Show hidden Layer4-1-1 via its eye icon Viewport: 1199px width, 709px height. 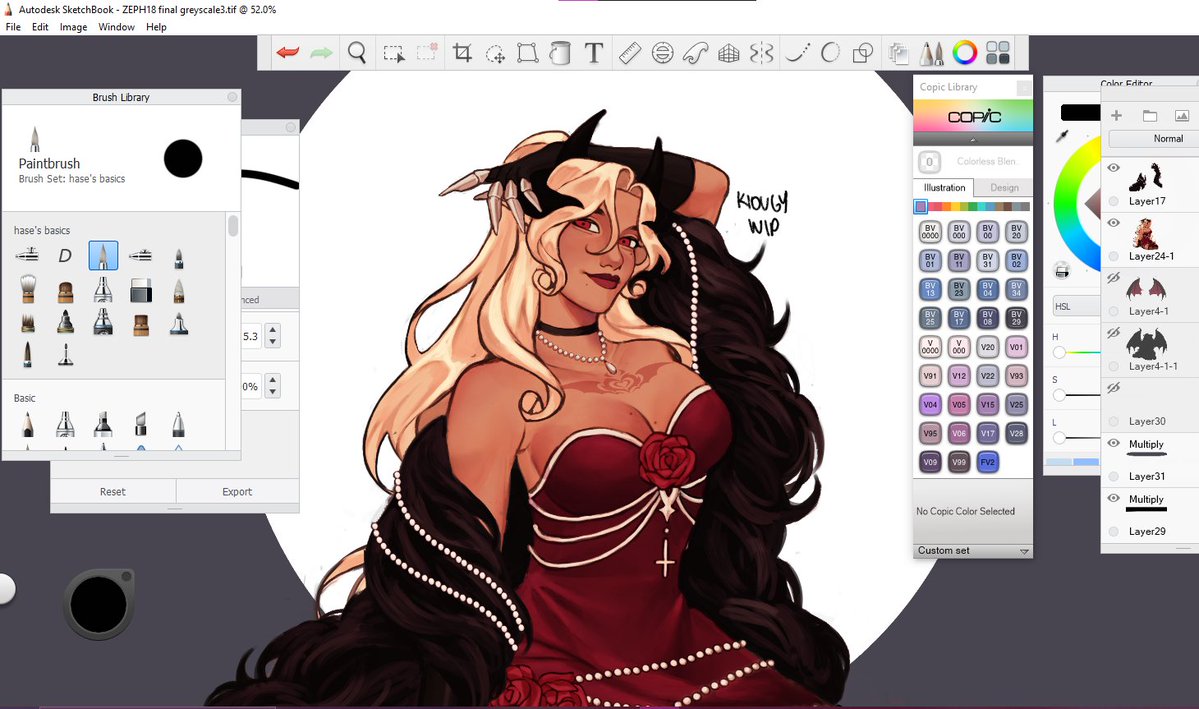(x=1113, y=333)
